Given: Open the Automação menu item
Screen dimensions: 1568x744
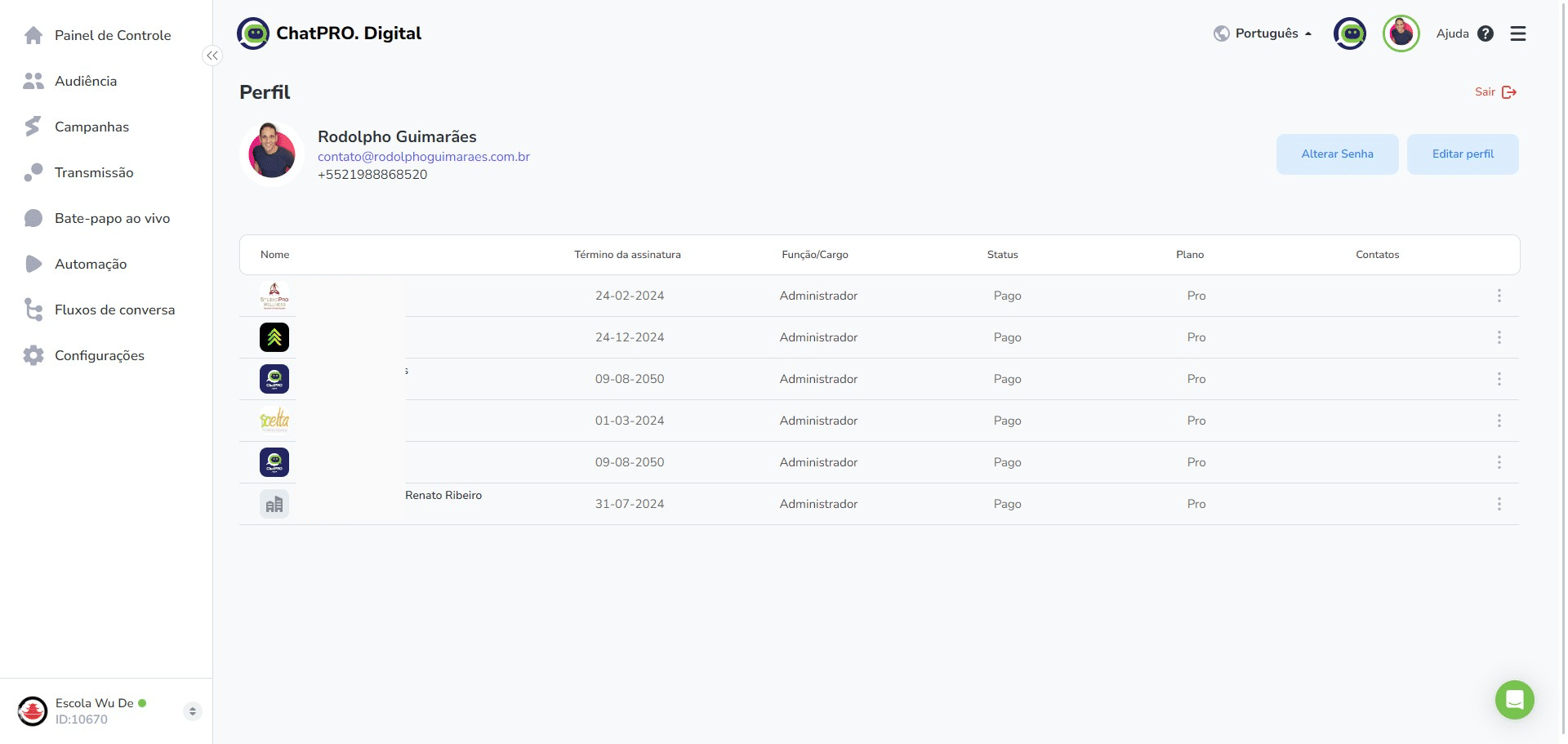Looking at the screenshot, I should coord(91,264).
